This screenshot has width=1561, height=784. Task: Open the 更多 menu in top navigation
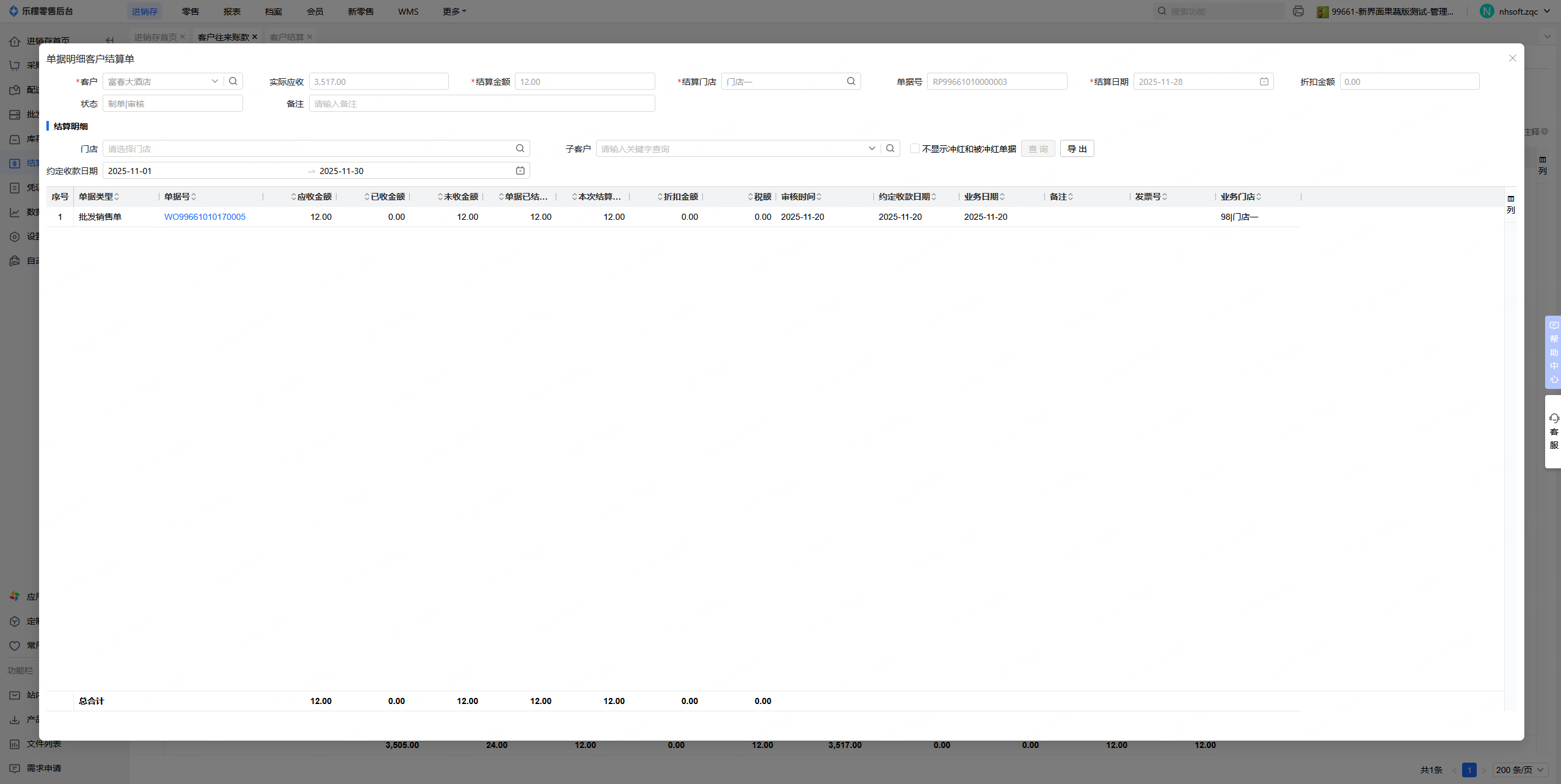(454, 12)
